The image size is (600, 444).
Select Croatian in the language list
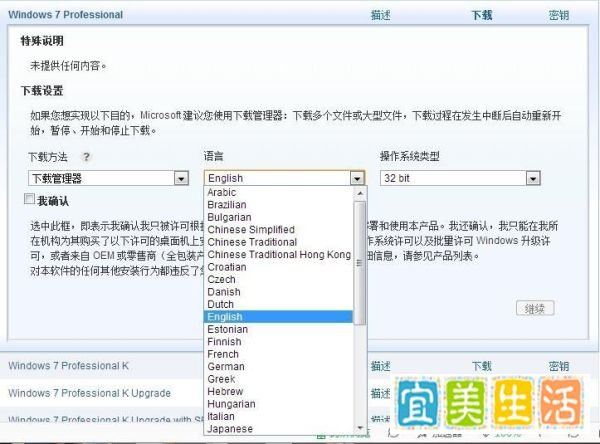(x=278, y=267)
